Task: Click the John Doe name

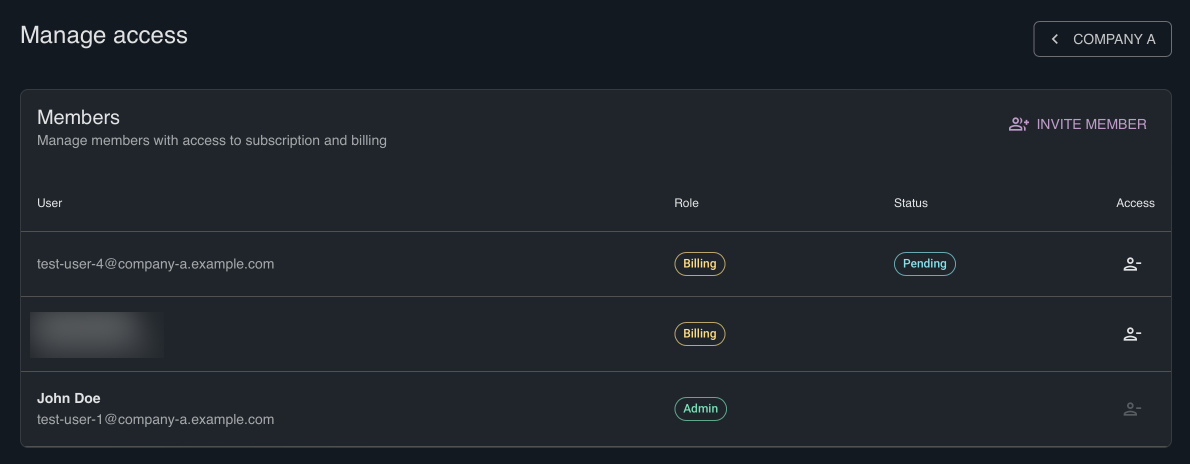Action: [x=69, y=399]
